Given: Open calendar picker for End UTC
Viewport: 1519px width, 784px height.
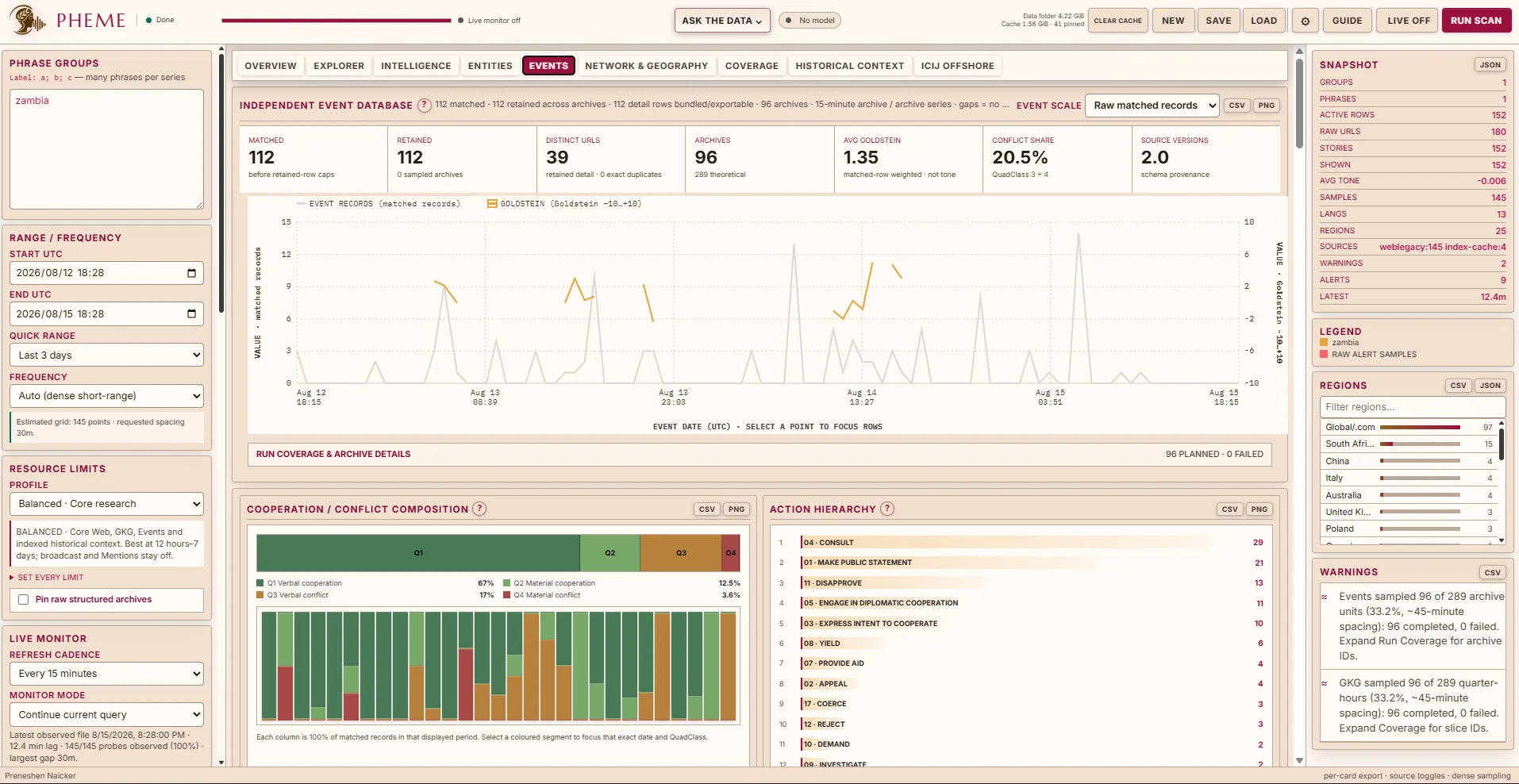Looking at the screenshot, I should 191,314.
